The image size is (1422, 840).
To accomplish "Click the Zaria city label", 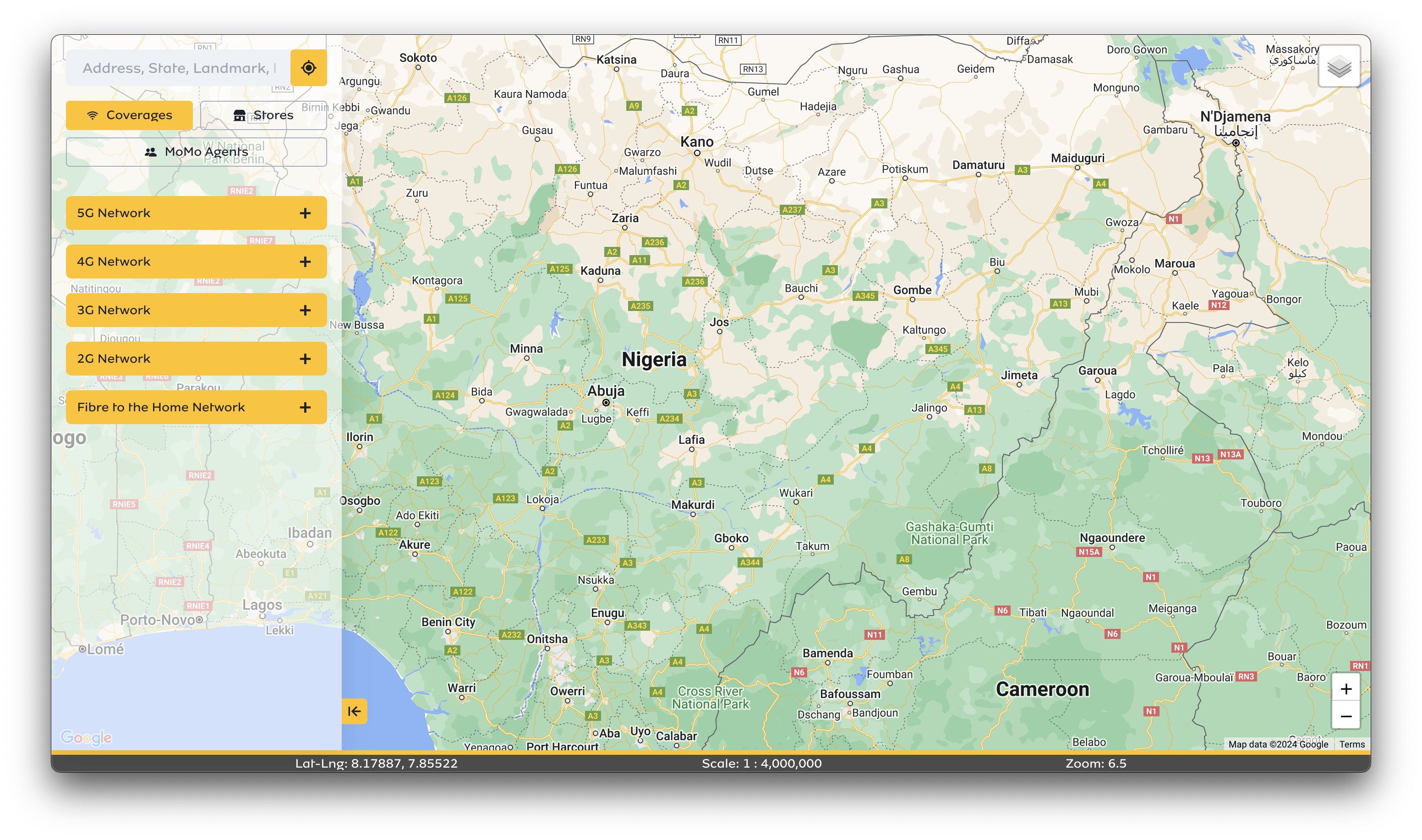I will coord(624,218).
